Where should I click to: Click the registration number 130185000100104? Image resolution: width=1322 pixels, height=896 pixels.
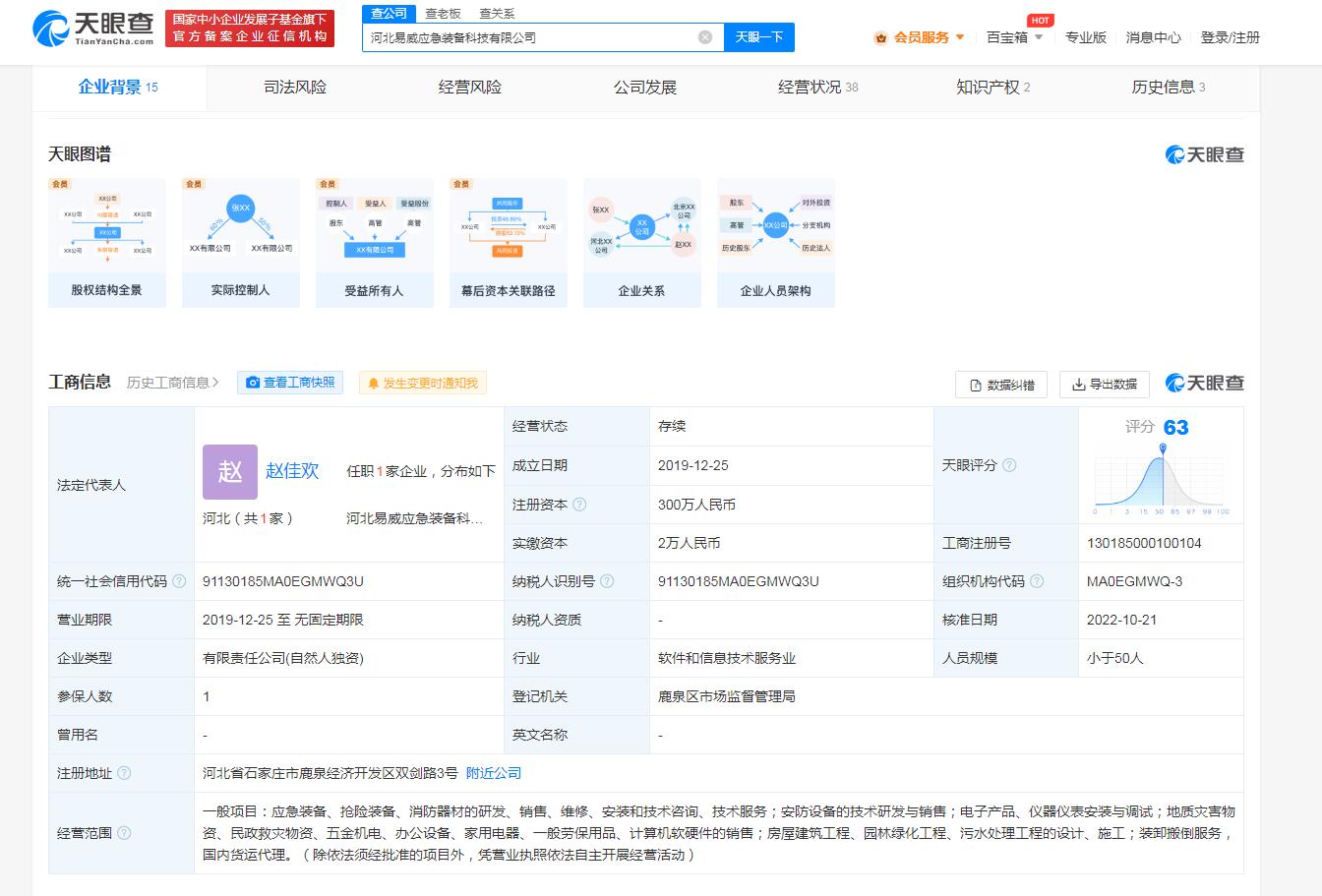(1144, 543)
